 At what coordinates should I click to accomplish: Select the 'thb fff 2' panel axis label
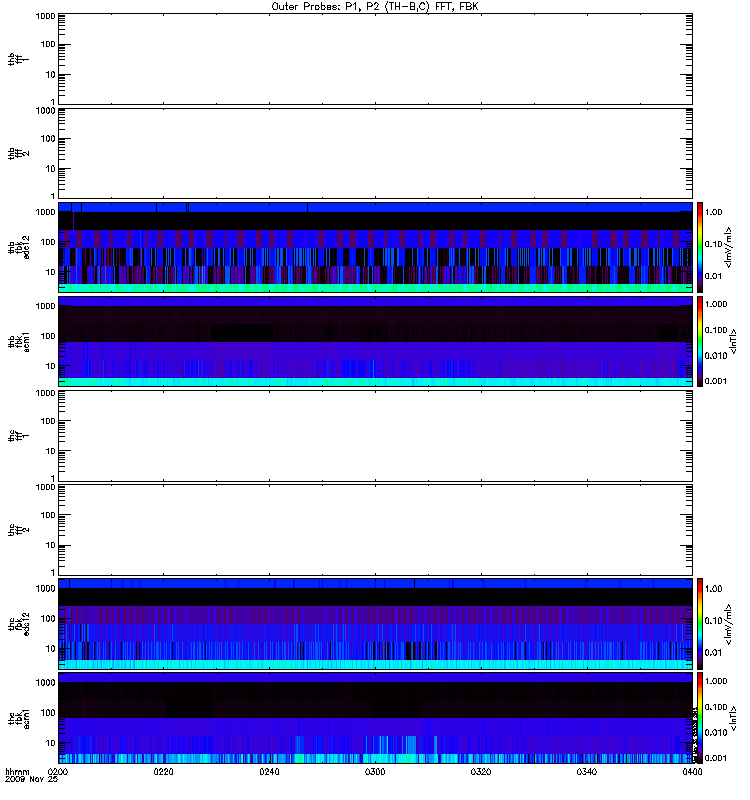click(x=18, y=154)
